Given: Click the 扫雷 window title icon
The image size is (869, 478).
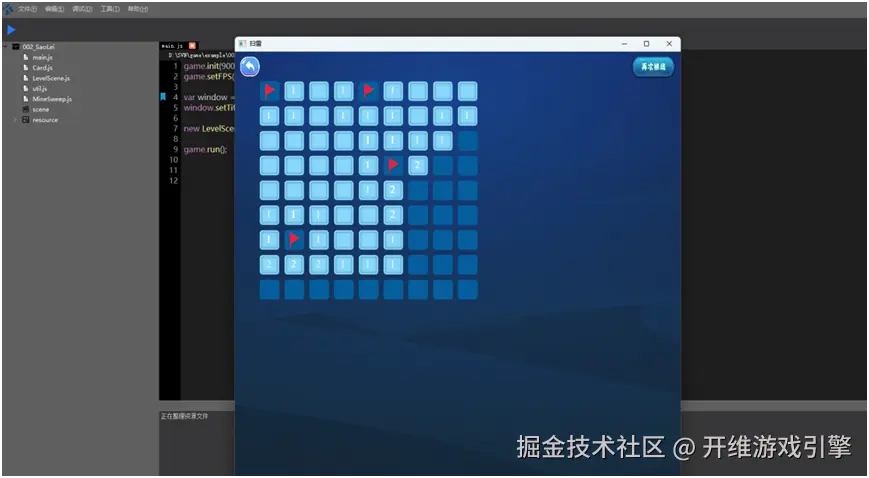Looking at the screenshot, I should point(243,44).
